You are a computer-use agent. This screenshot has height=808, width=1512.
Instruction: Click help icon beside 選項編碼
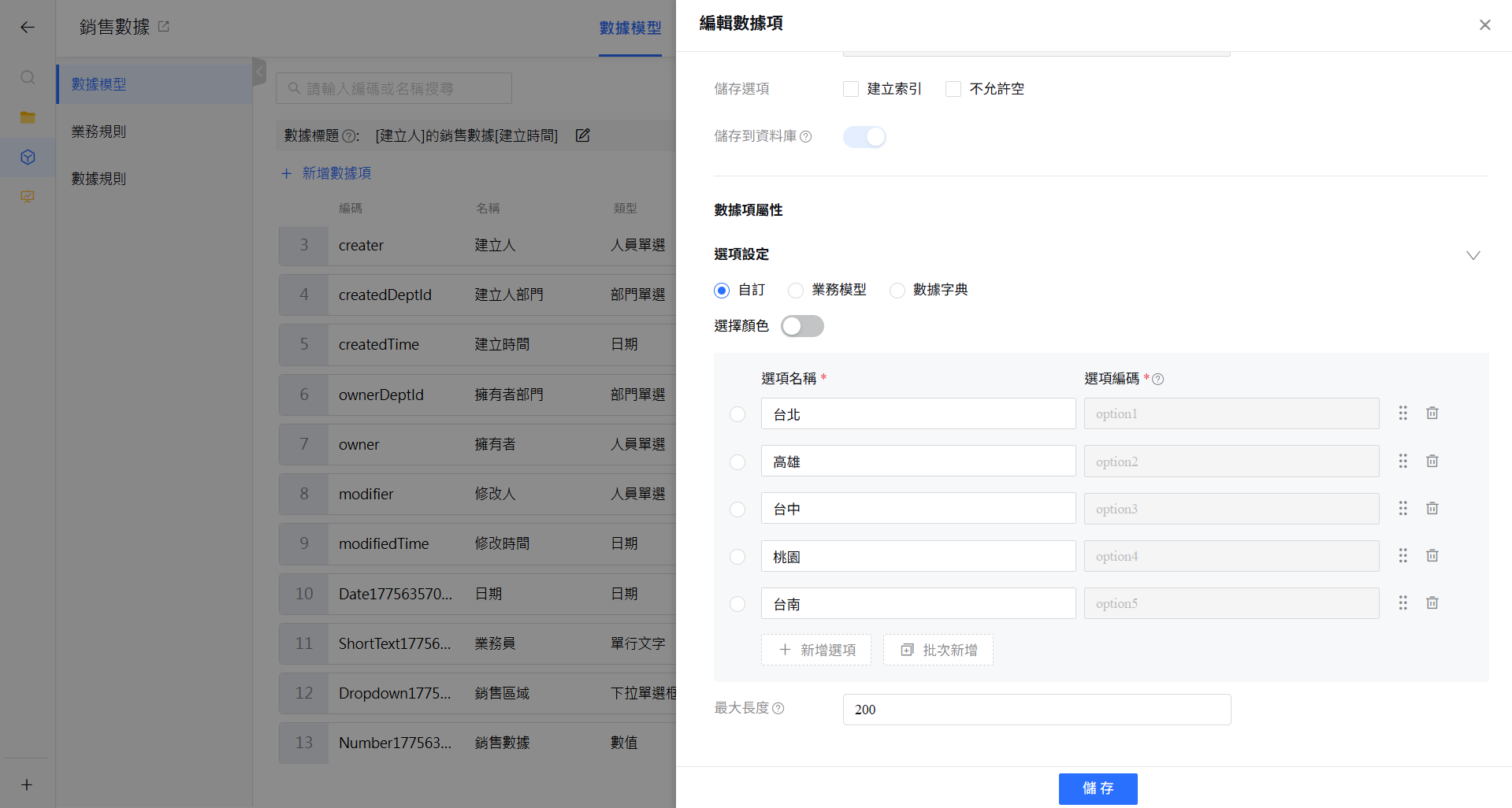click(x=1157, y=379)
